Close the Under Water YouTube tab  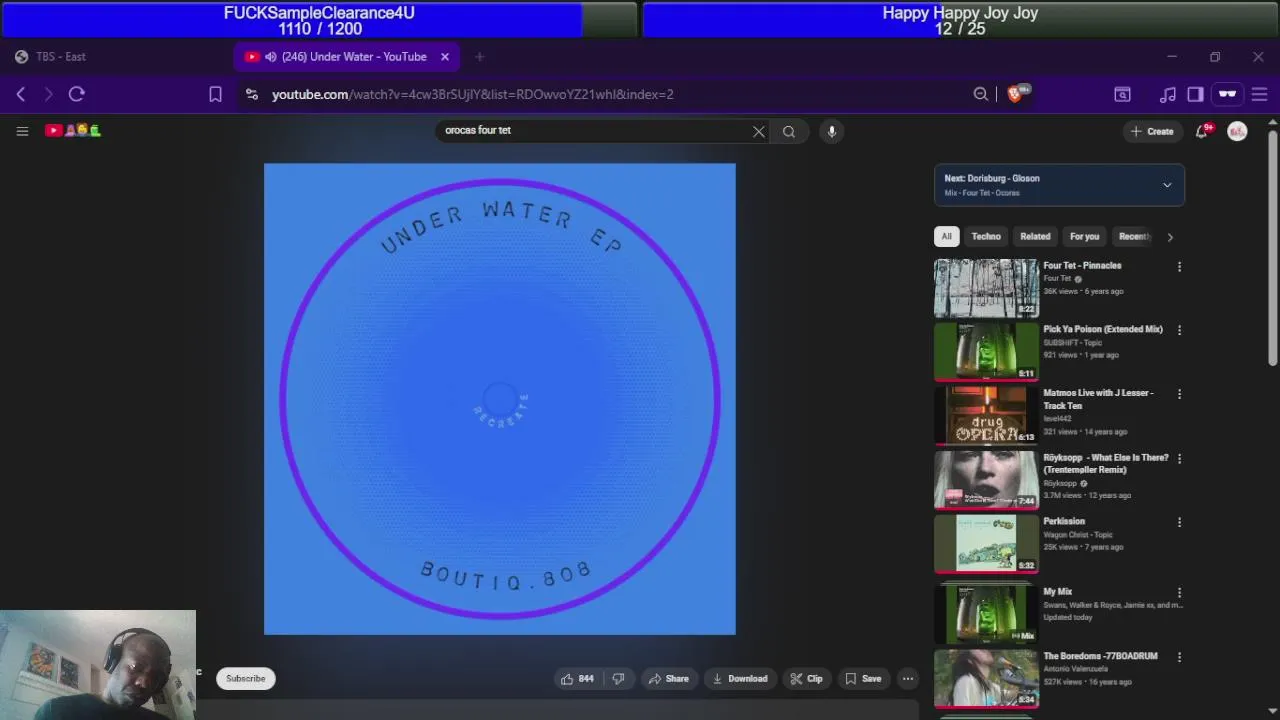[x=445, y=57]
